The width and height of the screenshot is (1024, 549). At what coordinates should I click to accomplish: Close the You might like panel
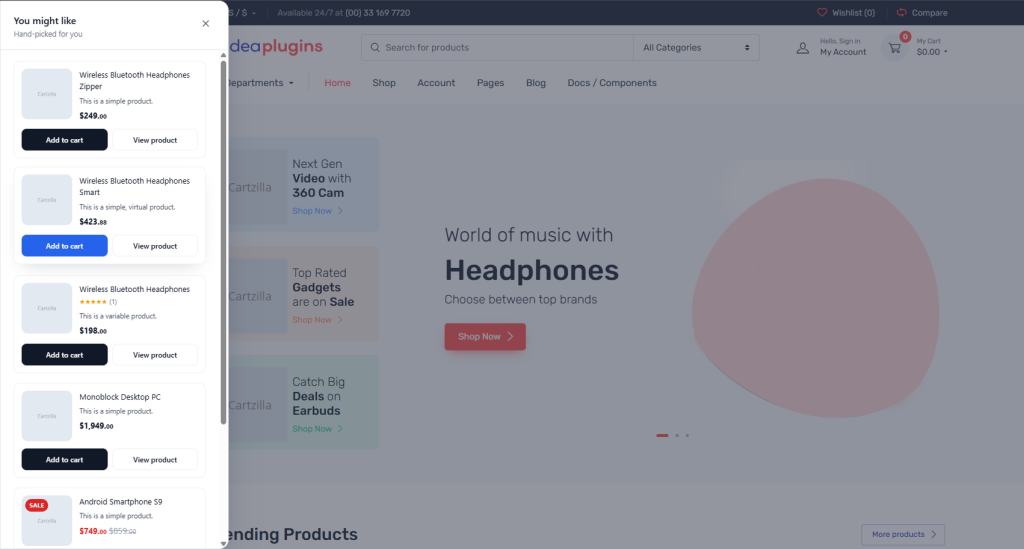206,24
